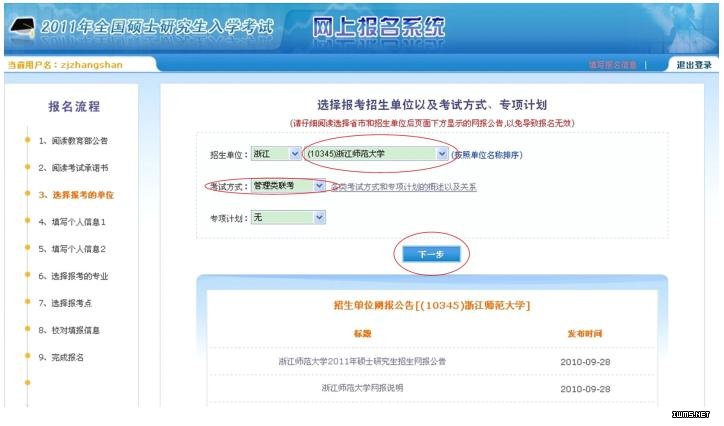The width and height of the screenshot is (724, 426).
Task: Click the graduation cap logo icon
Action: tap(18, 27)
